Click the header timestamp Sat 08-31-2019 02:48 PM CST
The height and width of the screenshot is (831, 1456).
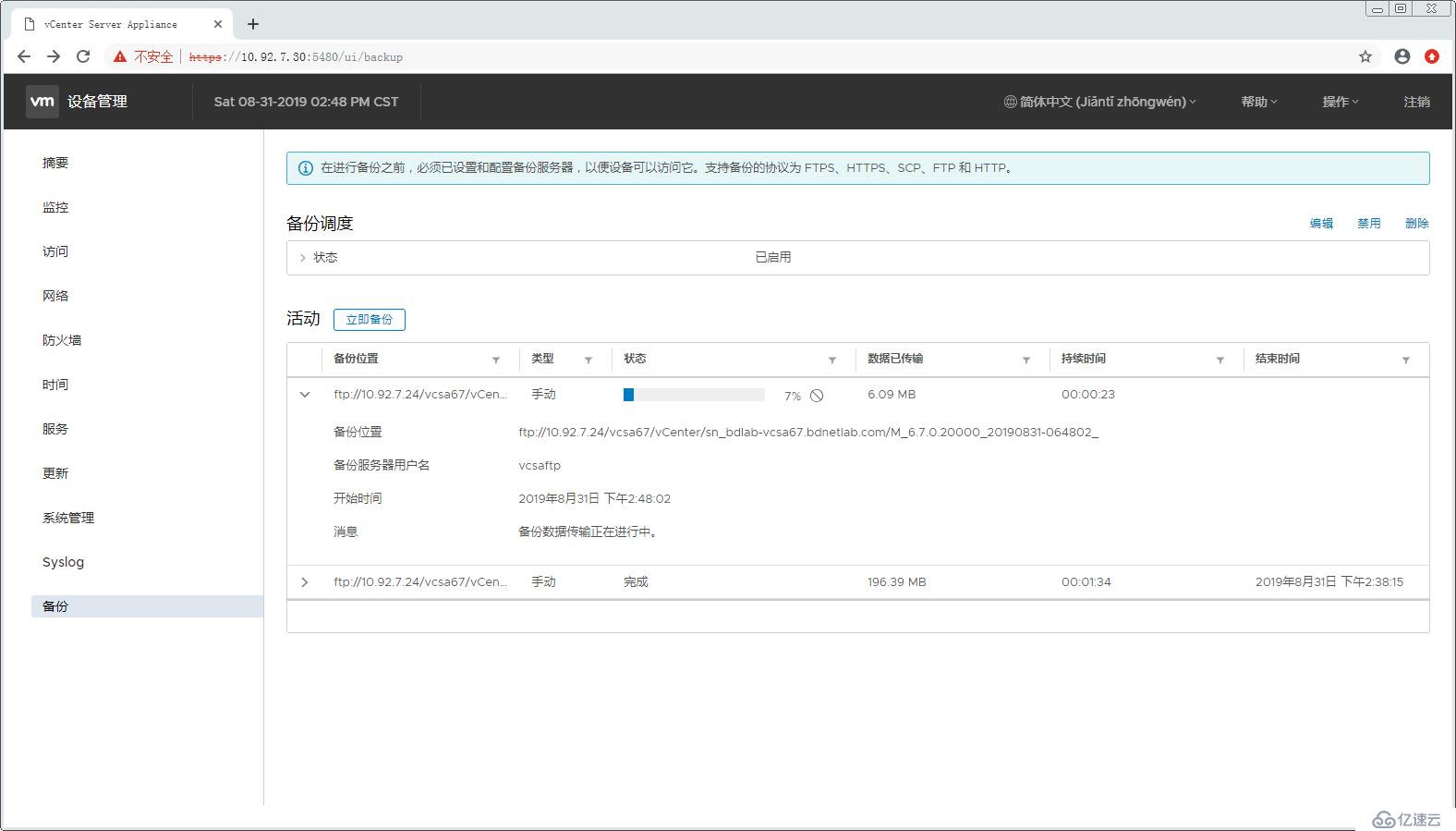pos(307,102)
